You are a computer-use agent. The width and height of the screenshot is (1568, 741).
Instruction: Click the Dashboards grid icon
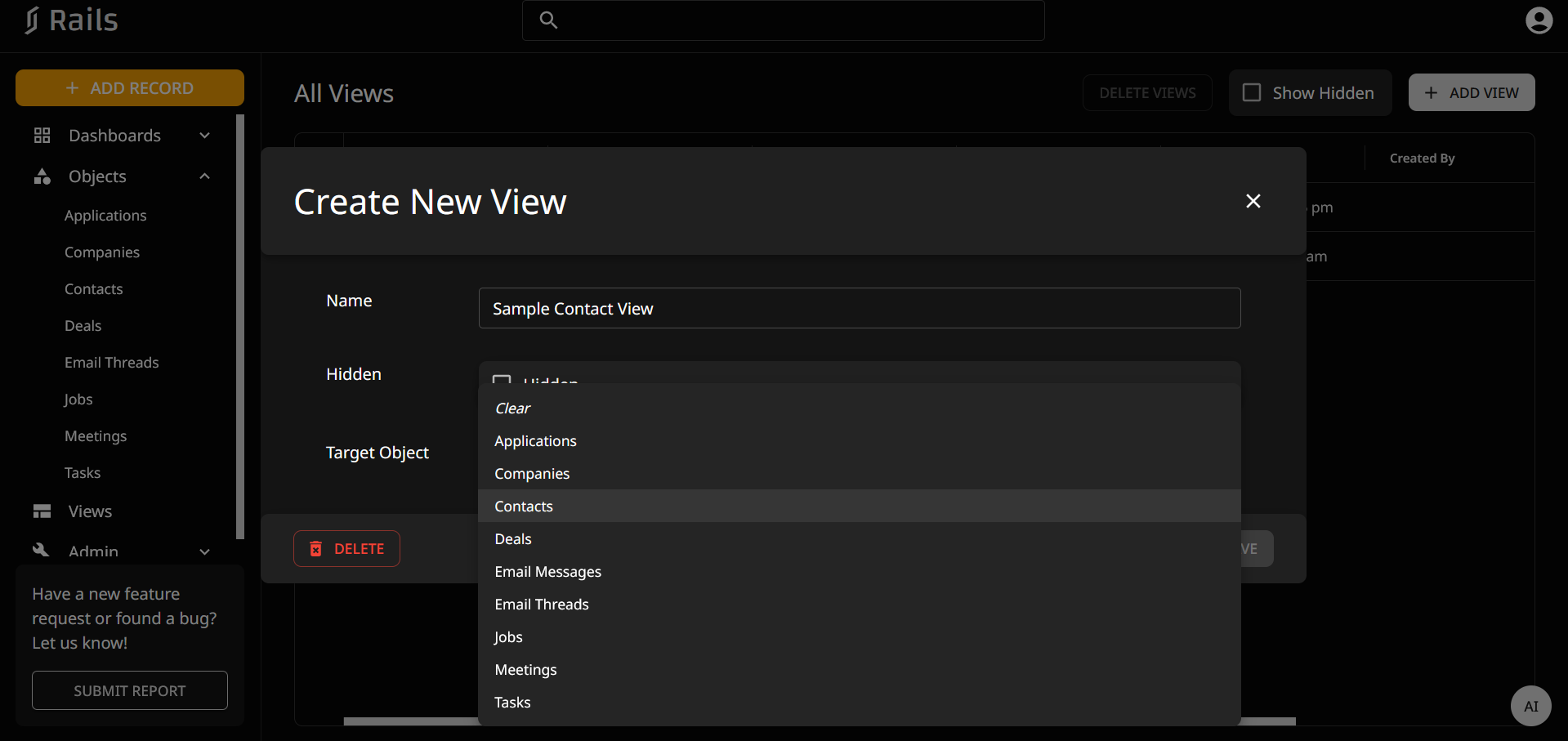click(42, 136)
